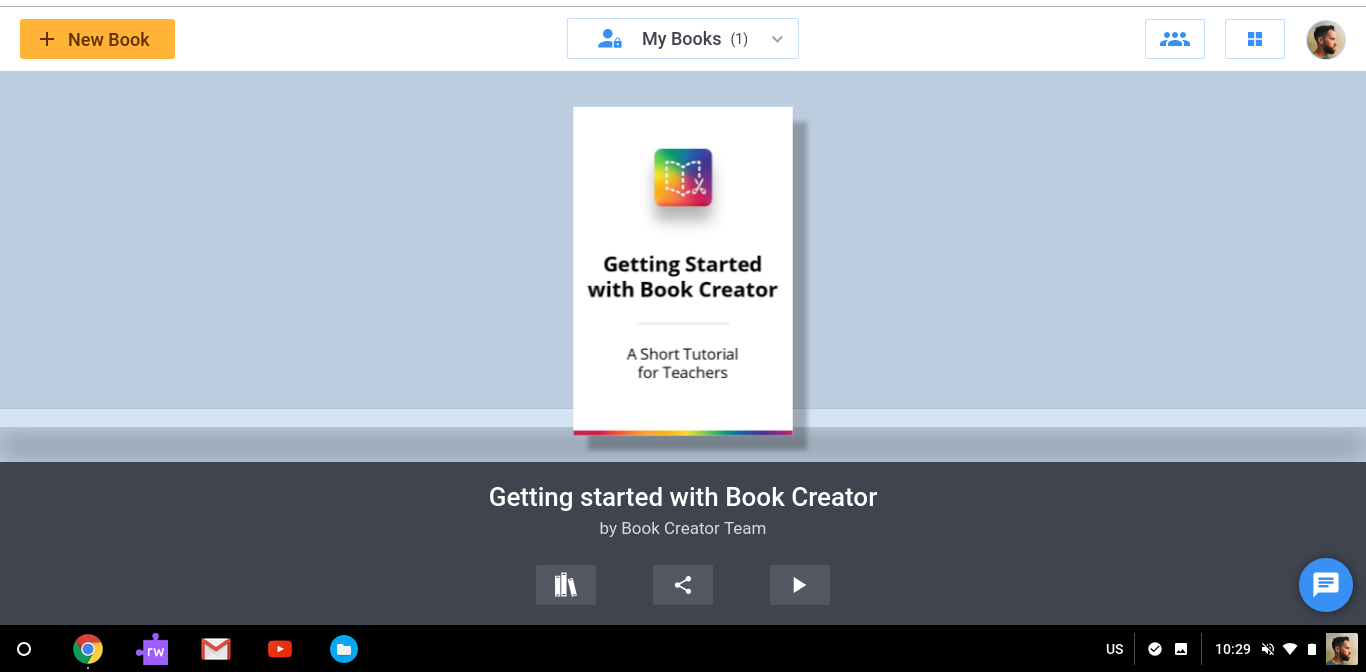The height and width of the screenshot is (672, 1366).
Task: Launch Google Chrome from the shelf
Action: click(x=88, y=649)
